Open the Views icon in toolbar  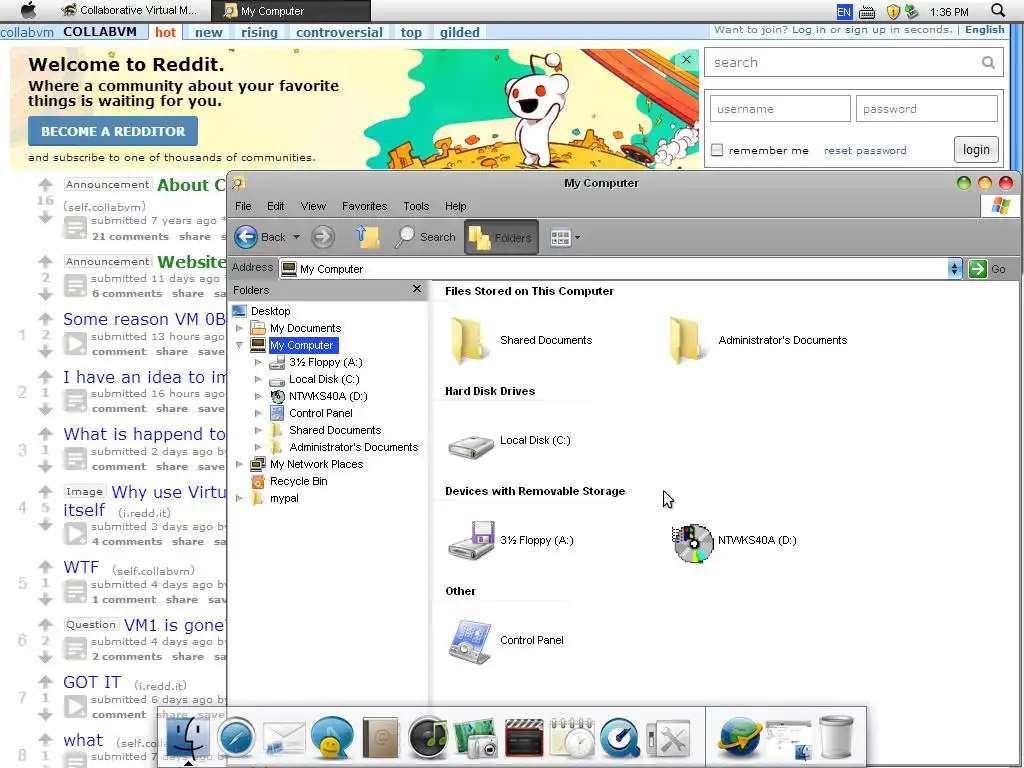click(x=560, y=238)
